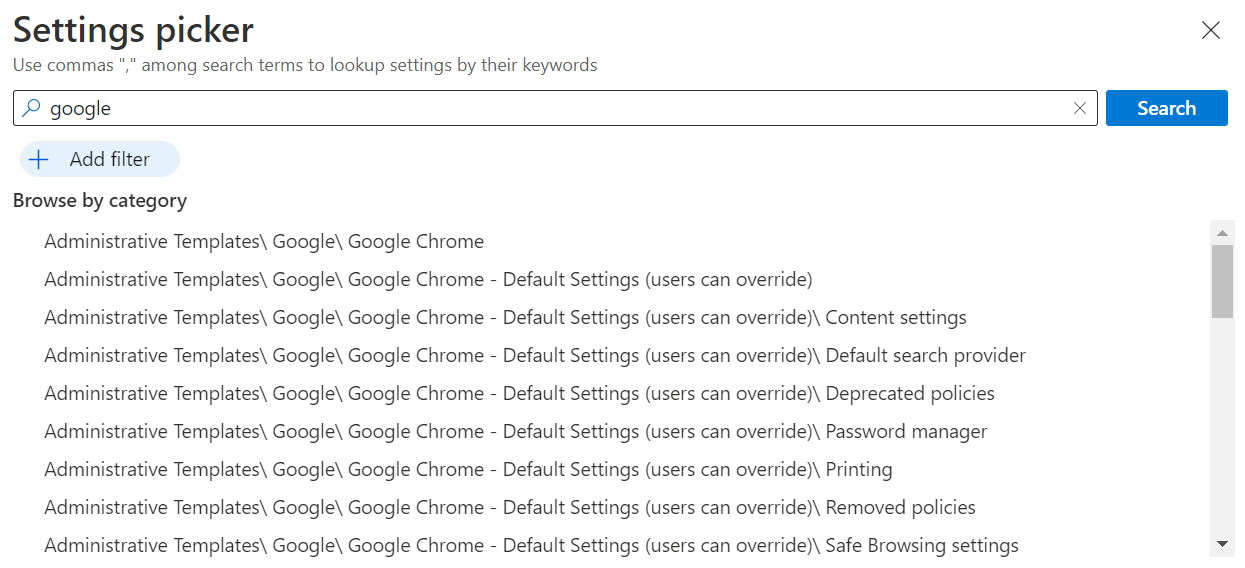Viewport: 1245px width, 568px height.
Task: Select the Google Chrome category
Action: [264, 241]
